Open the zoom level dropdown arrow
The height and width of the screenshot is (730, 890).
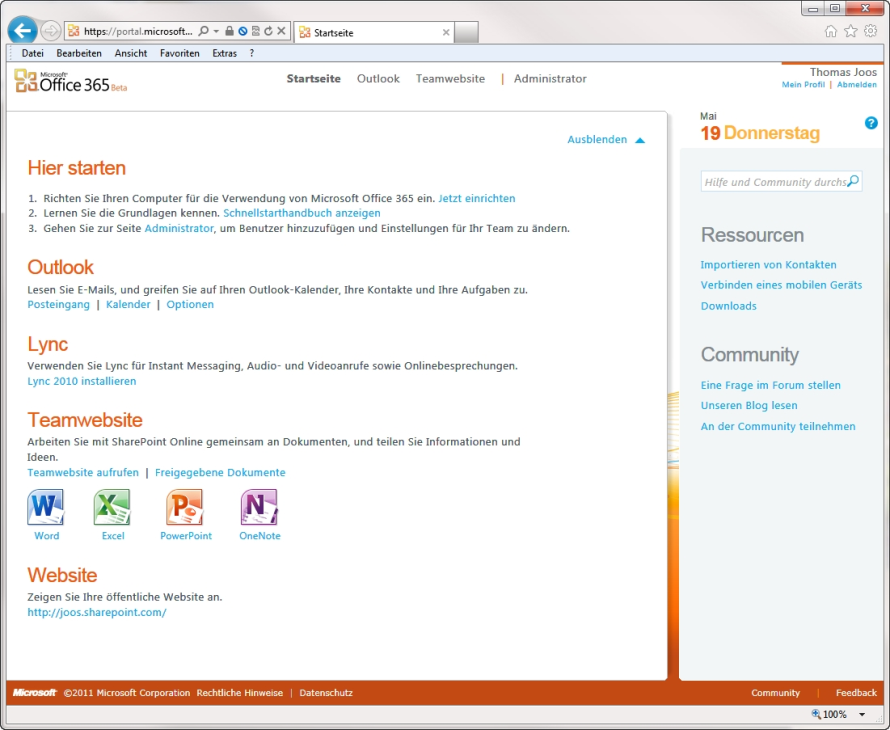862,715
